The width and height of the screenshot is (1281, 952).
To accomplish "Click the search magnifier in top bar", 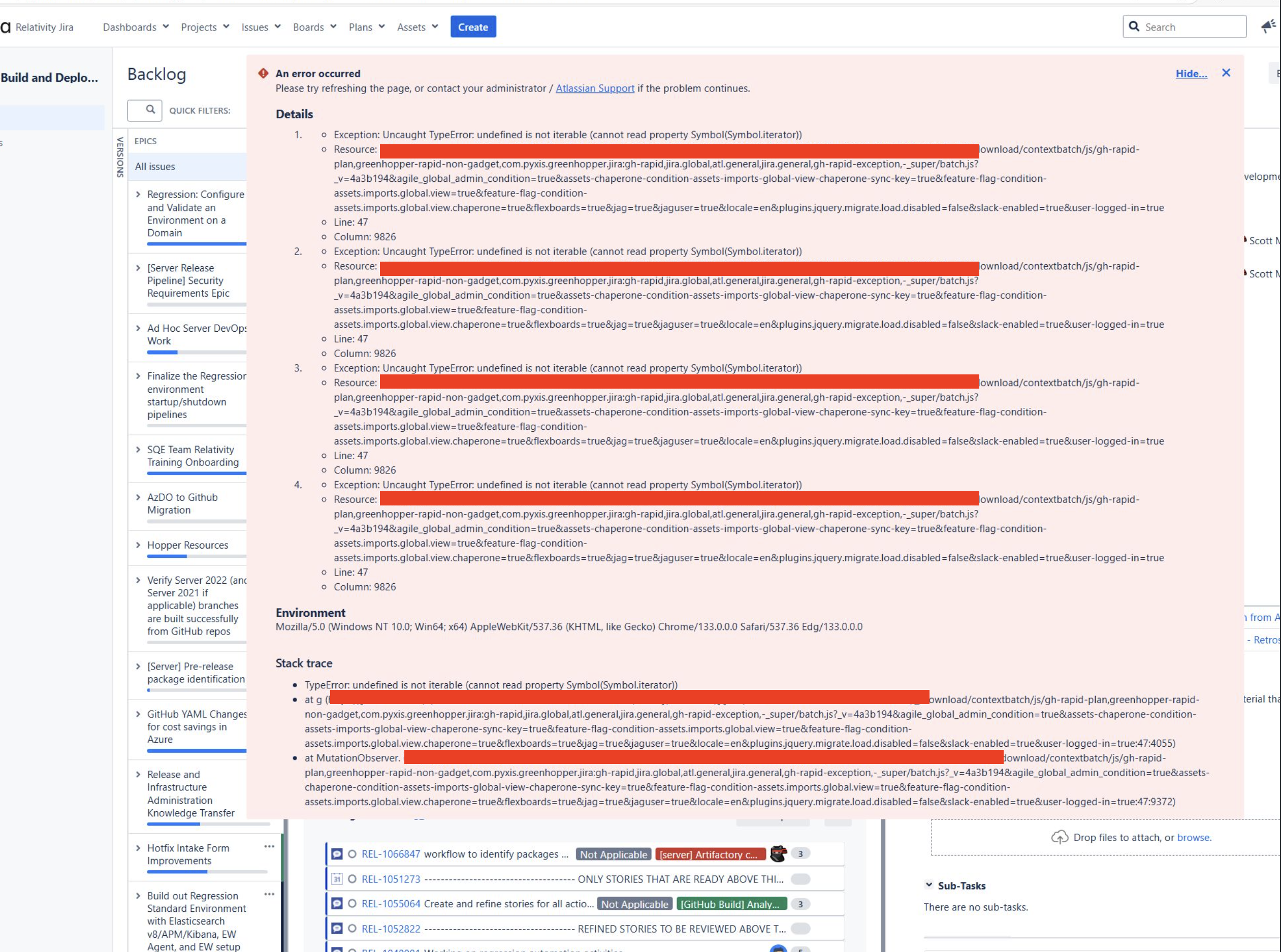I will pyautogui.click(x=1134, y=26).
